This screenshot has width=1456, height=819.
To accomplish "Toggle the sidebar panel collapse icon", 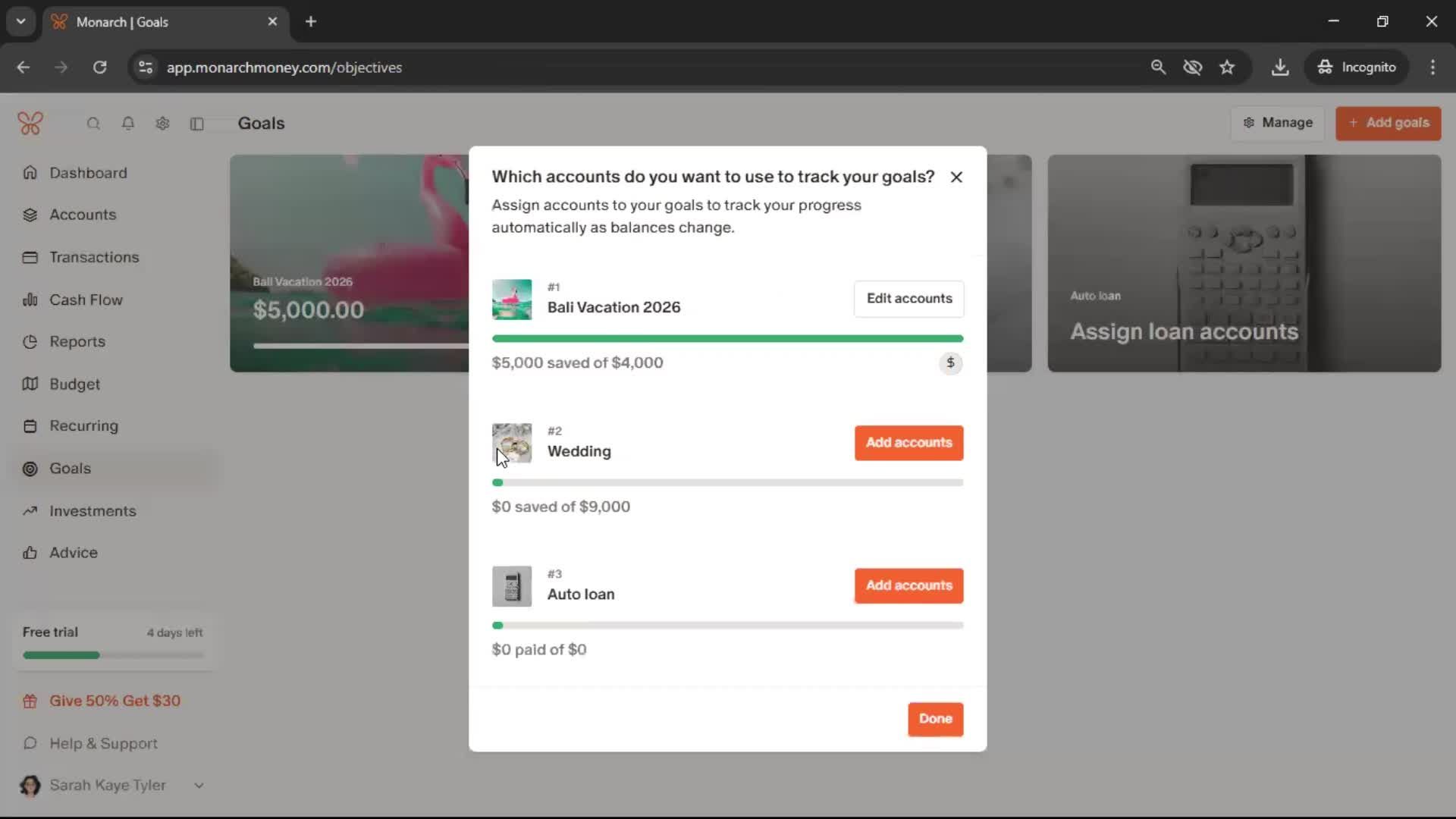I will pos(196,124).
